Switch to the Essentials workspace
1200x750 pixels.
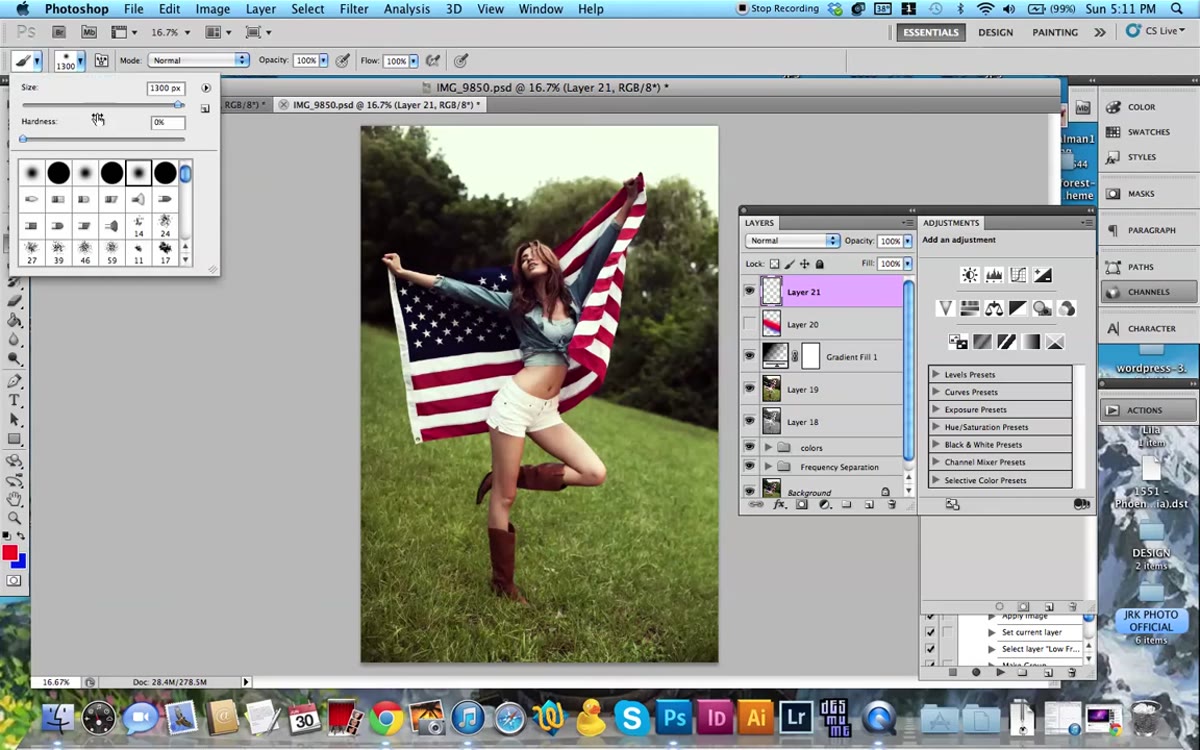[931, 32]
